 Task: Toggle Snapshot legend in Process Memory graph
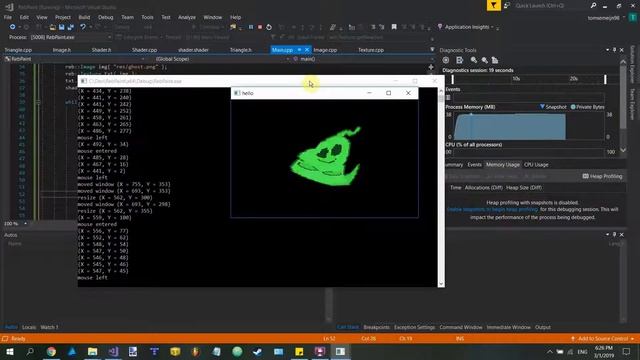(x=553, y=107)
